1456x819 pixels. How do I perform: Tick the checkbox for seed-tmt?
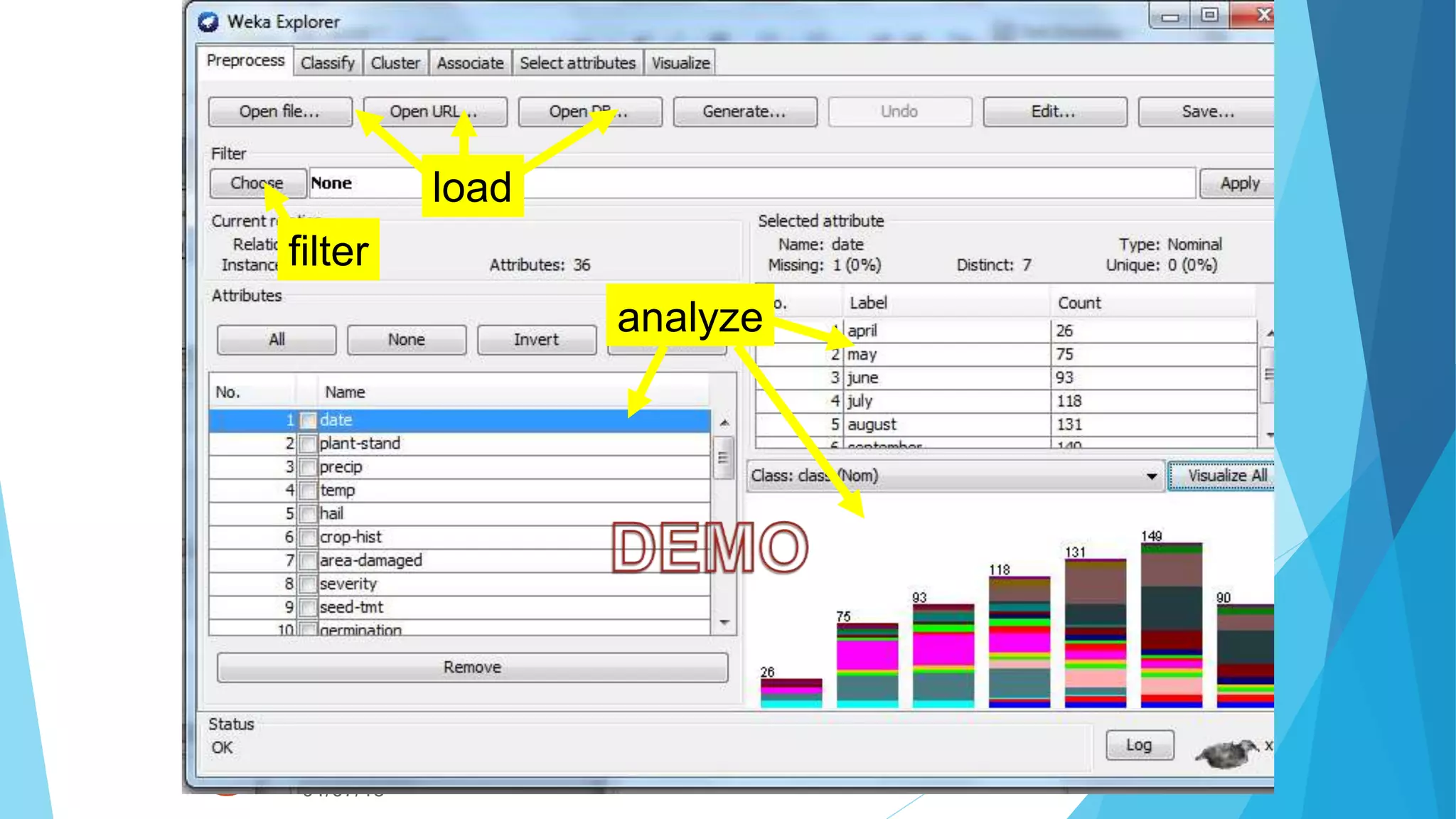(308, 608)
